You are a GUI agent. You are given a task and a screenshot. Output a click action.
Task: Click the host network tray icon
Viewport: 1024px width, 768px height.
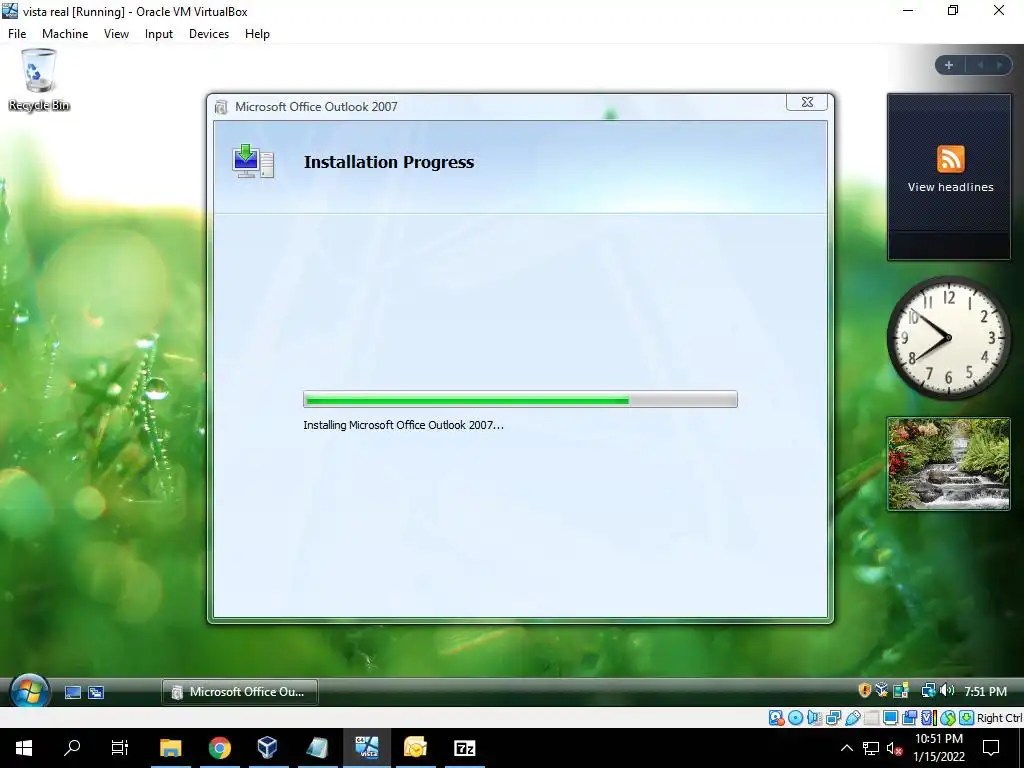[871, 748]
